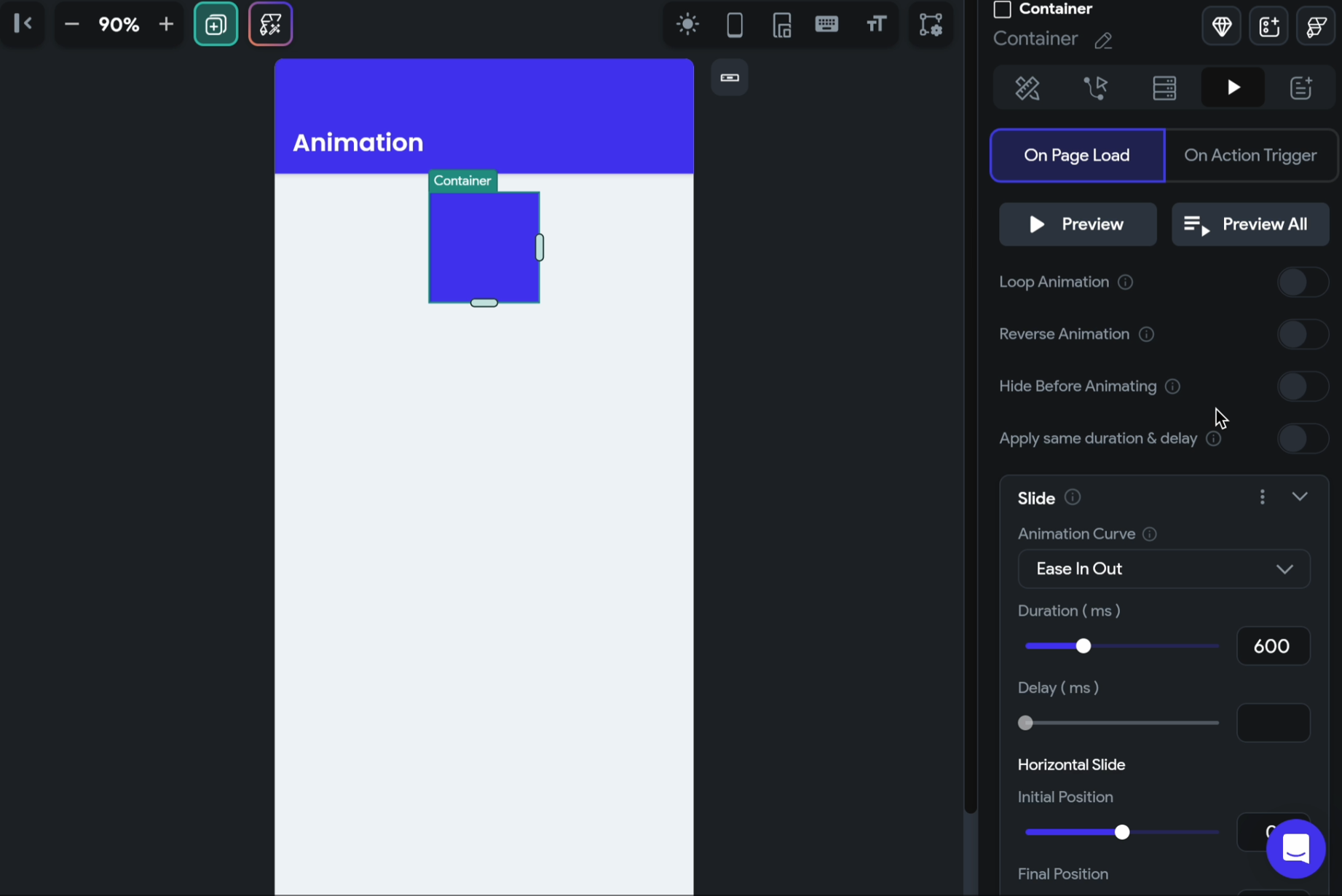Show Hide Before Animating info icon
The image size is (1342, 896).
tap(1172, 386)
